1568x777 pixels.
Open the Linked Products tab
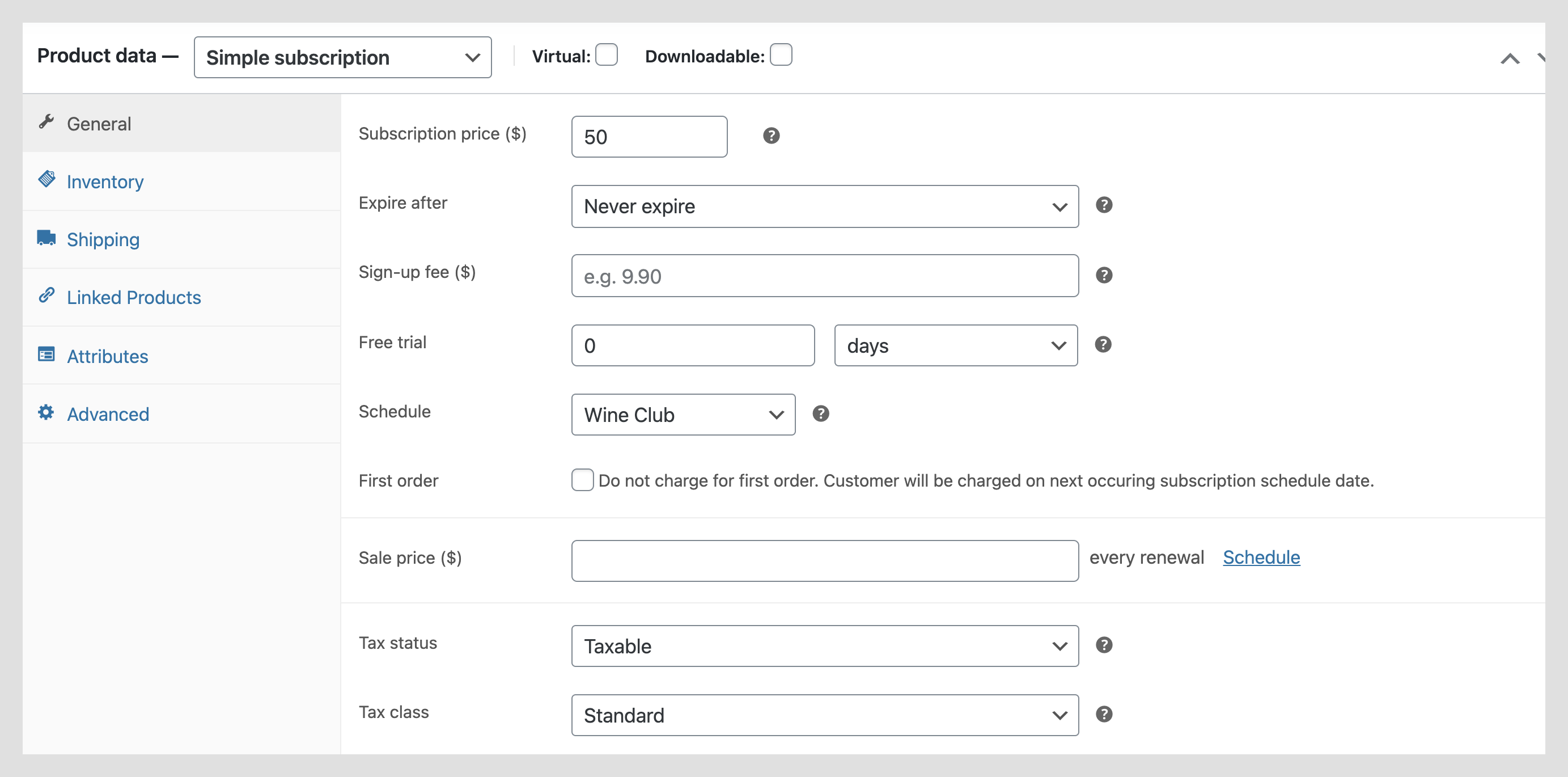(133, 297)
